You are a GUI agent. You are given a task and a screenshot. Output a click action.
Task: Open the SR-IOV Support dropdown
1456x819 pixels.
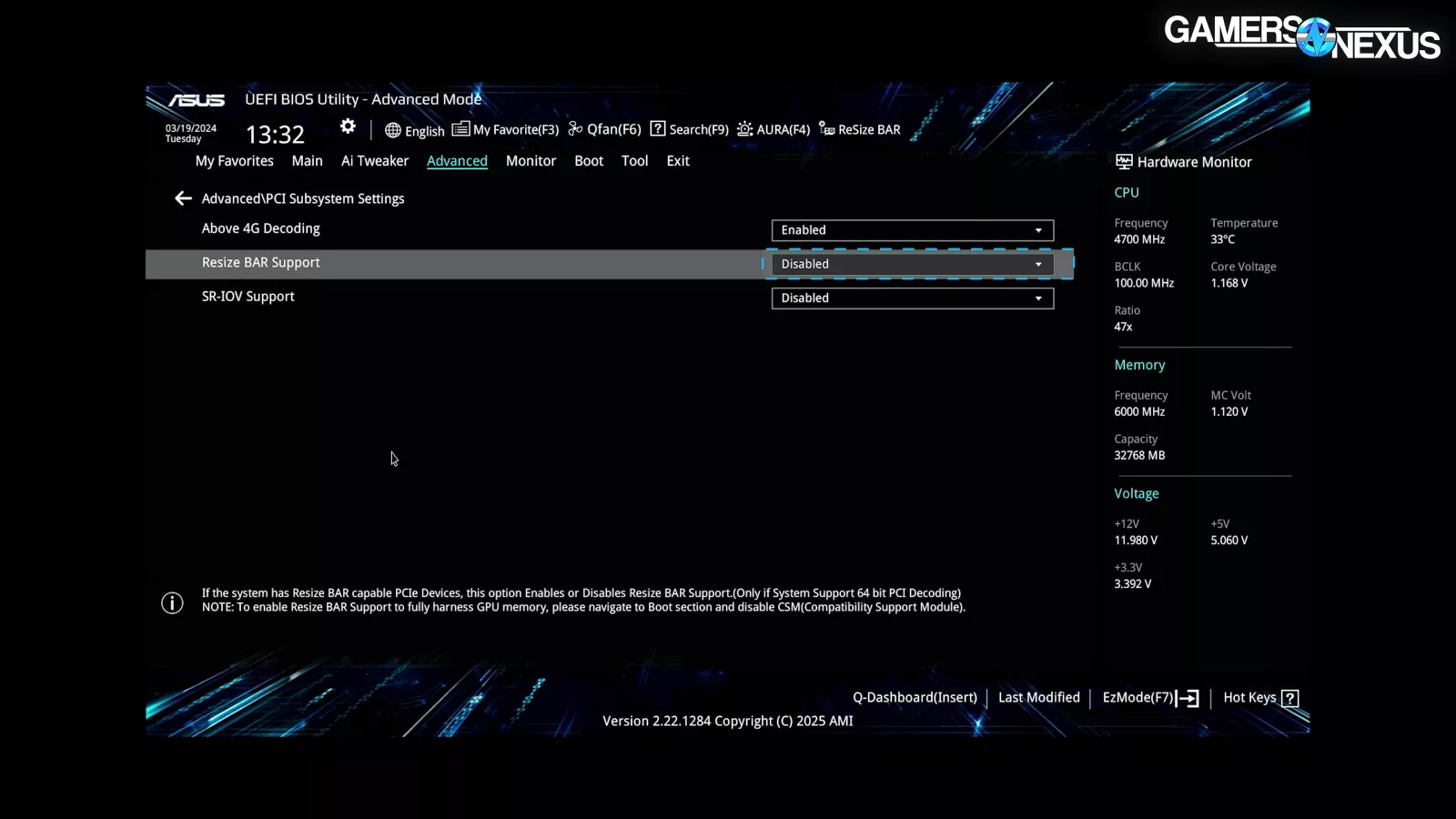[913, 298]
